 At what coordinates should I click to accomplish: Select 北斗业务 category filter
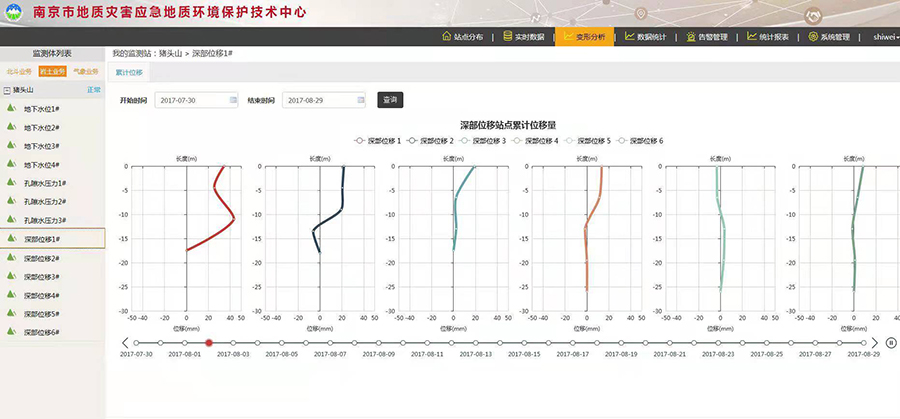19,72
